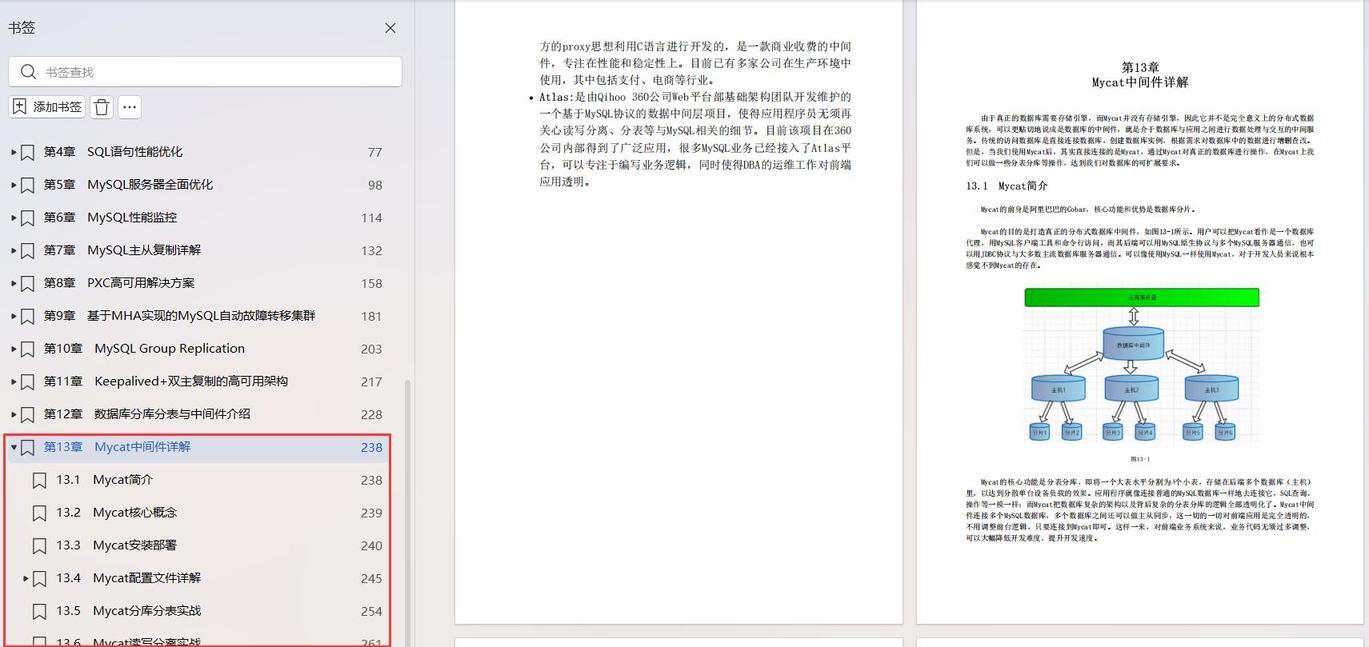The height and width of the screenshot is (647, 1369).
Task: Click bookmark icon beside 第13章 Mycat中间件详解
Action: (28, 447)
